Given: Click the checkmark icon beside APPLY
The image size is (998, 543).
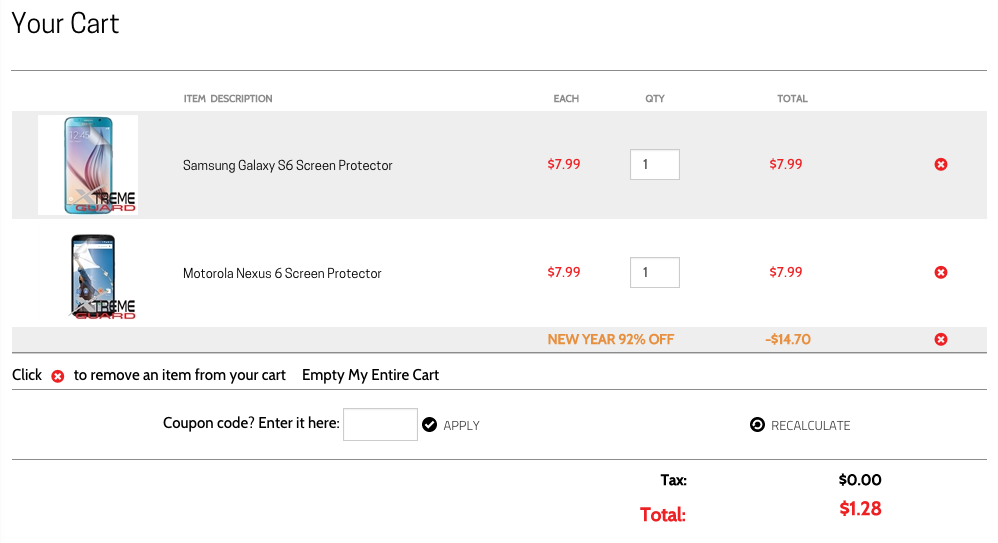Looking at the screenshot, I should pyautogui.click(x=430, y=425).
